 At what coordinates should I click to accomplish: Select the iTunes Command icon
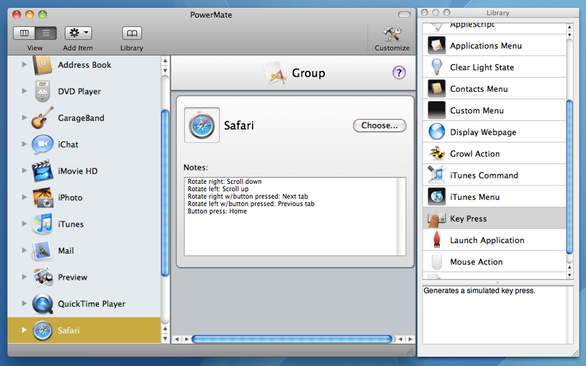click(x=437, y=175)
